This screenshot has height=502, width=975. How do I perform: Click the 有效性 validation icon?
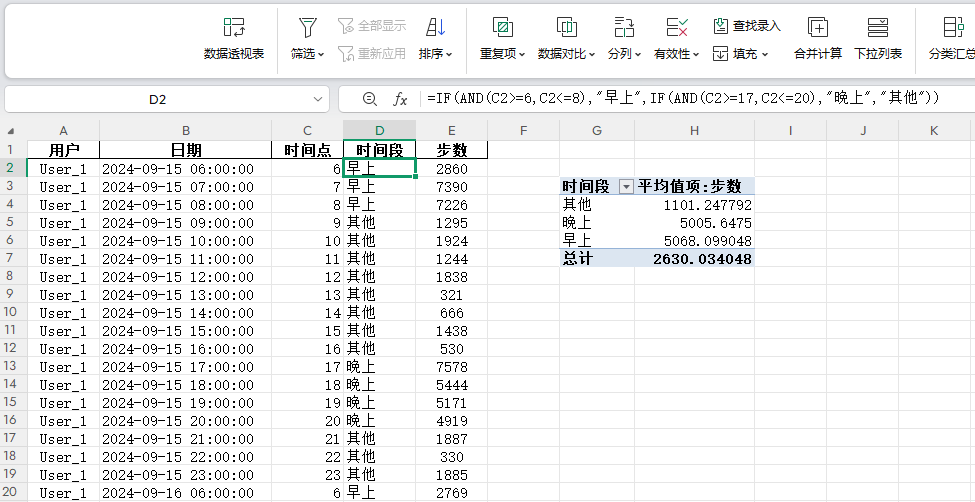[x=677, y=27]
